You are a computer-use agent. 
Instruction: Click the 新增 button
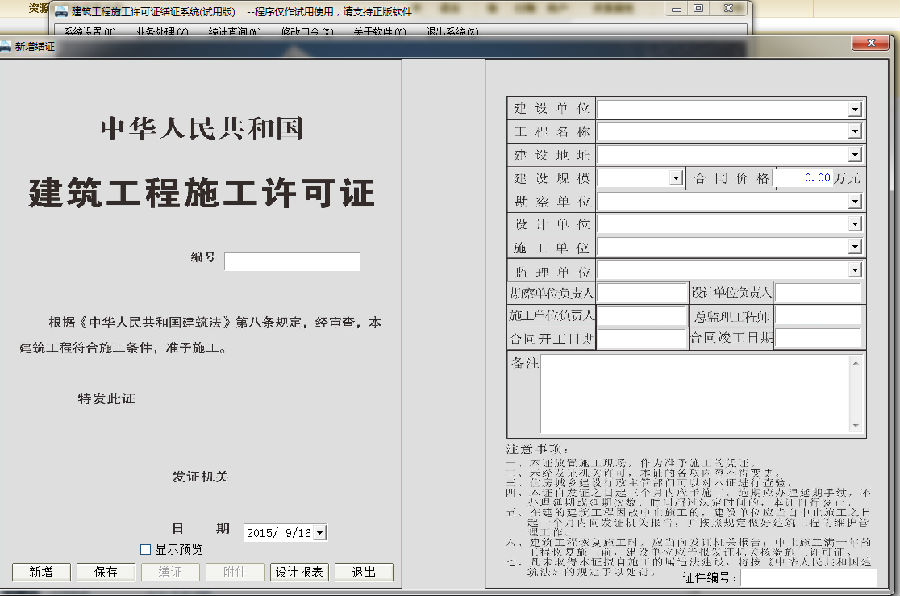[x=41, y=572]
